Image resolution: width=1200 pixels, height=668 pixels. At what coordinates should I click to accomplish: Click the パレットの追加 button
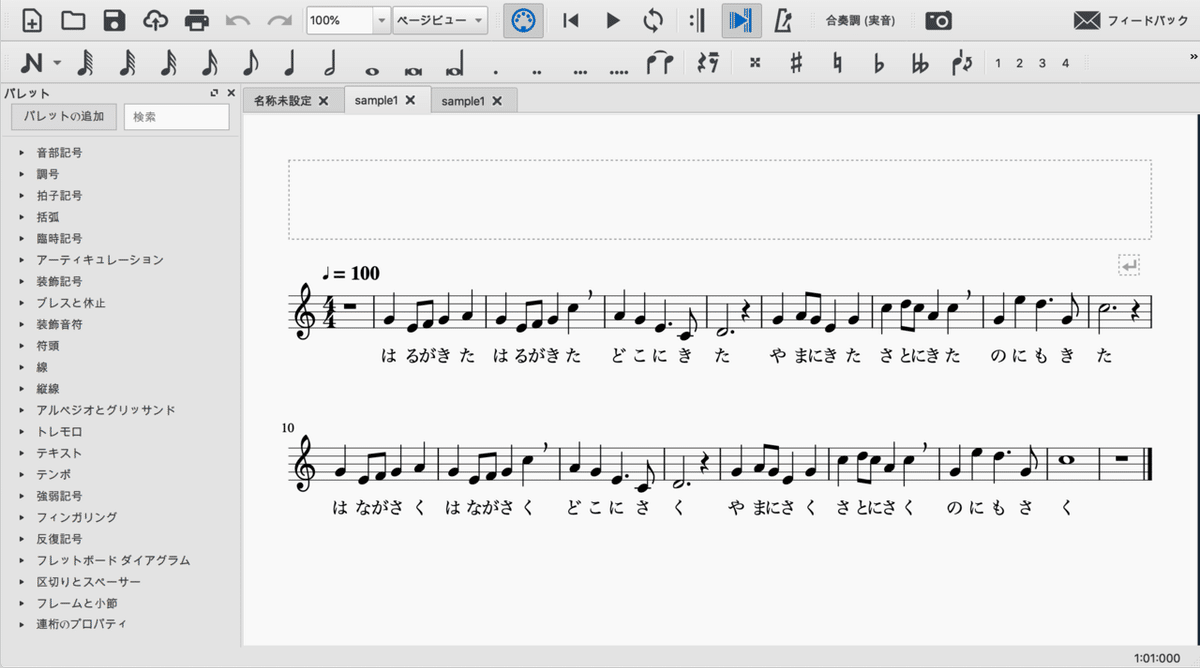pos(63,117)
